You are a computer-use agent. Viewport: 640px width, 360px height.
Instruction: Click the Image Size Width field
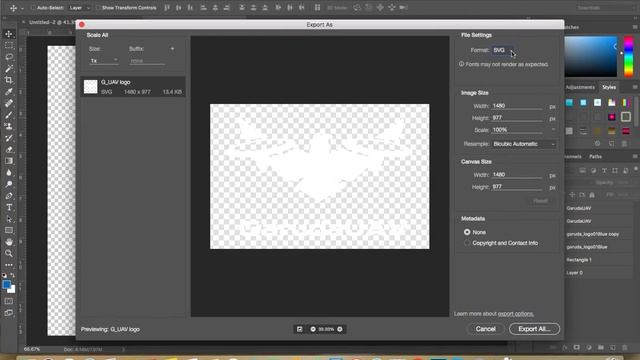click(x=517, y=106)
